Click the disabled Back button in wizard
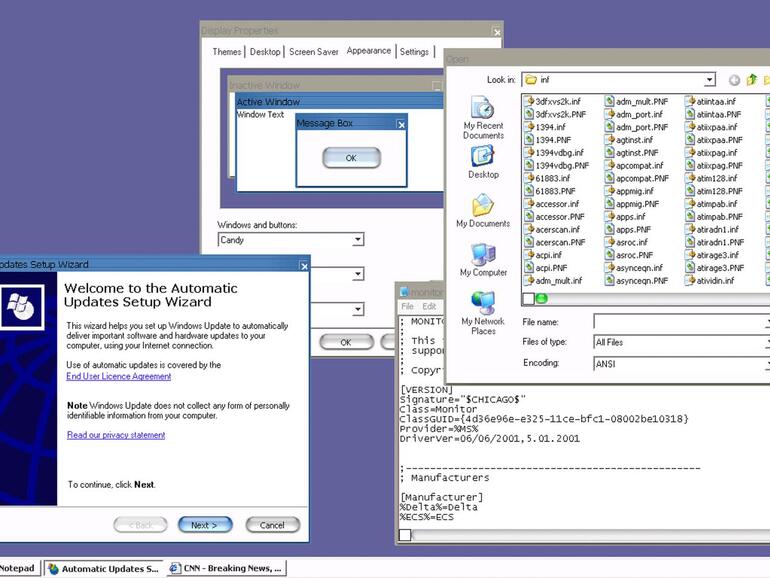 pos(140,525)
